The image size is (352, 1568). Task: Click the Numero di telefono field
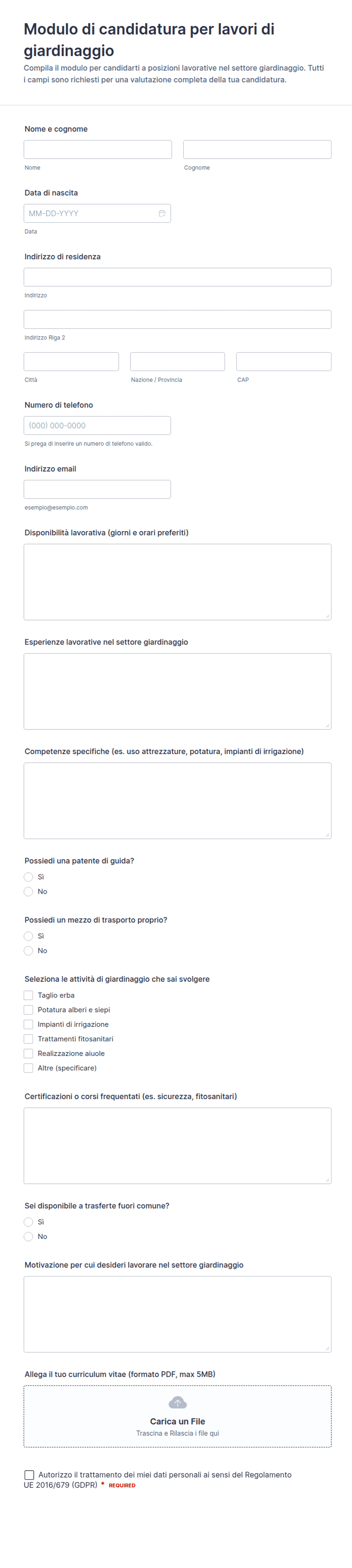(x=97, y=426)
